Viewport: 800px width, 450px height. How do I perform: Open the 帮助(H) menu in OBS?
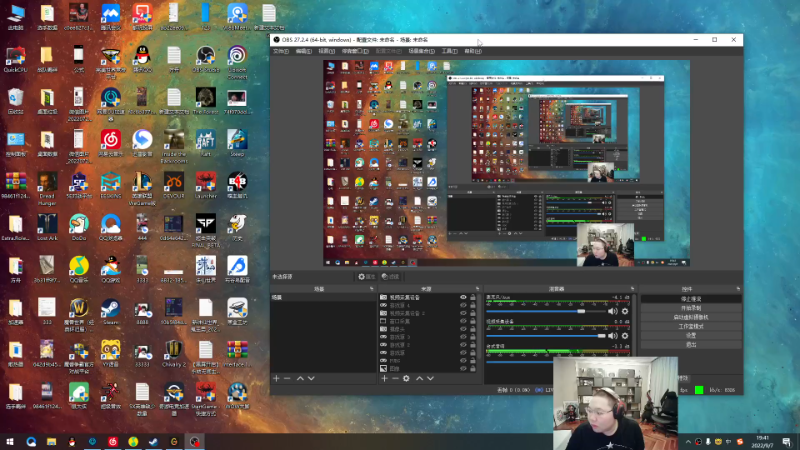tap(473, 51)
